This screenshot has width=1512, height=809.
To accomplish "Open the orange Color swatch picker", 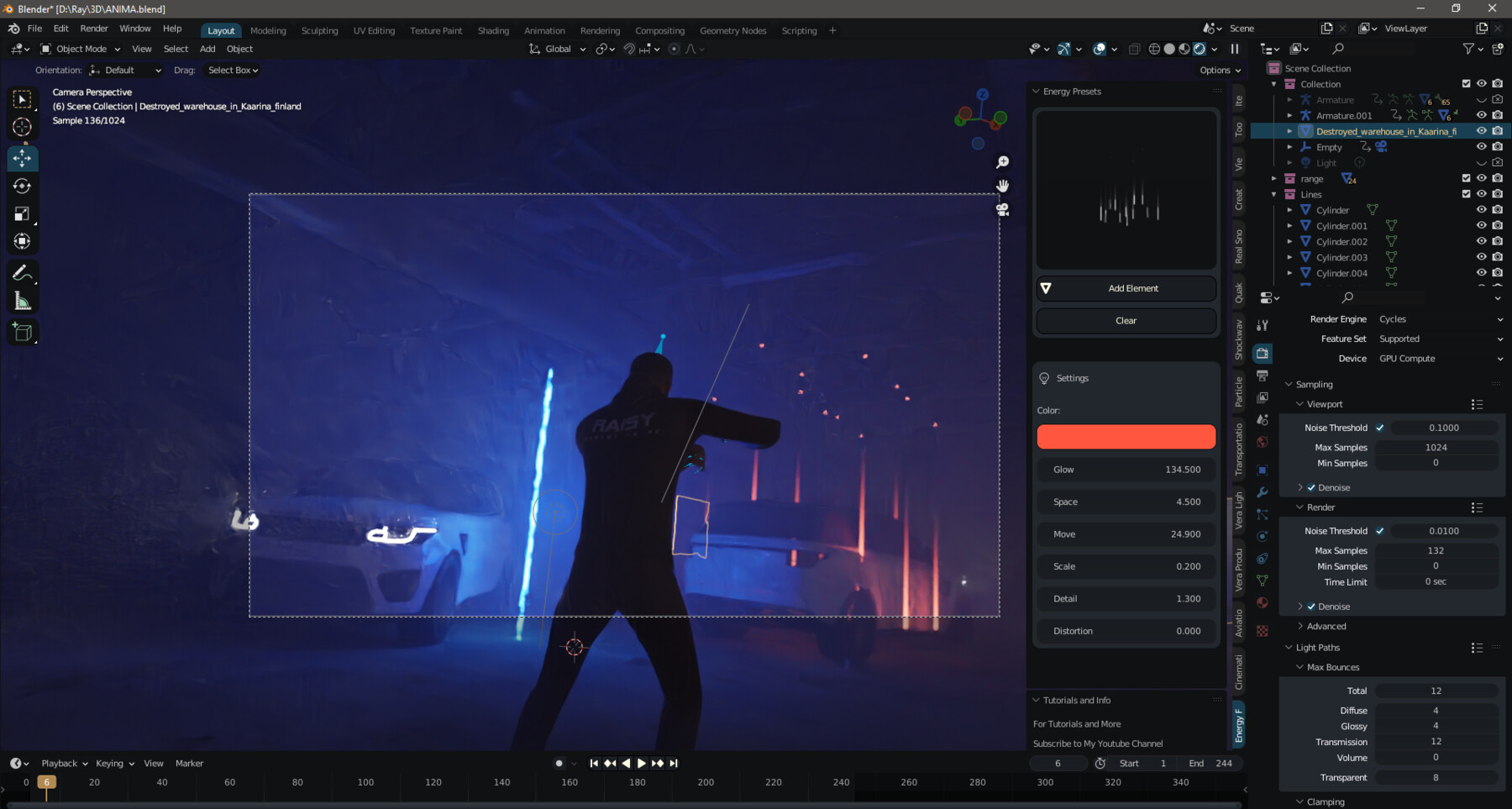I will [1126, 437].
